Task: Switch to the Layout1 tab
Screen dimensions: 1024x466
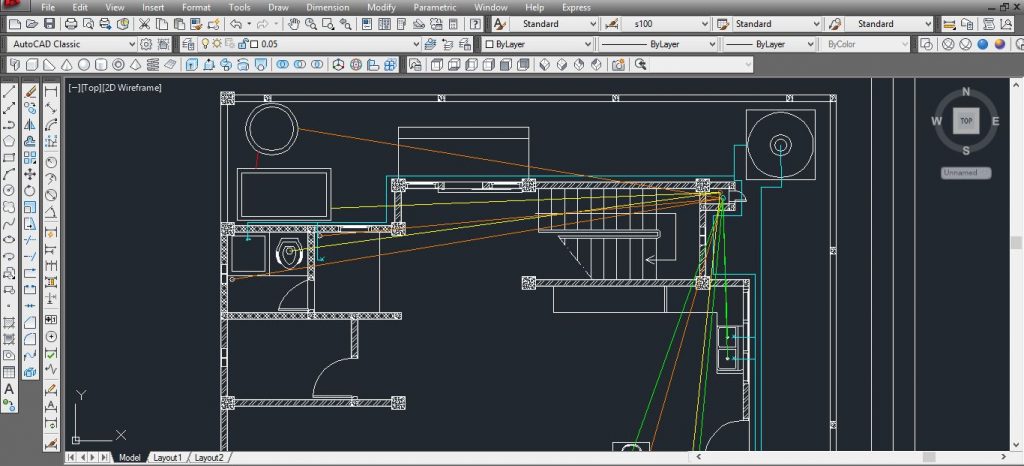Action: point(167,458)
